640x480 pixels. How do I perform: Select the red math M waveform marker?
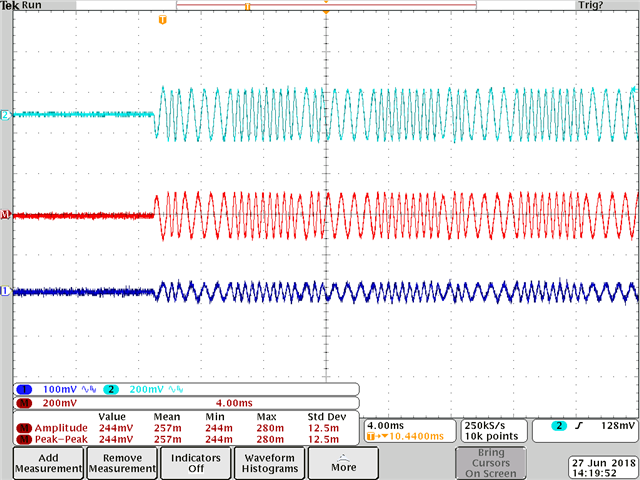point(5,214)
